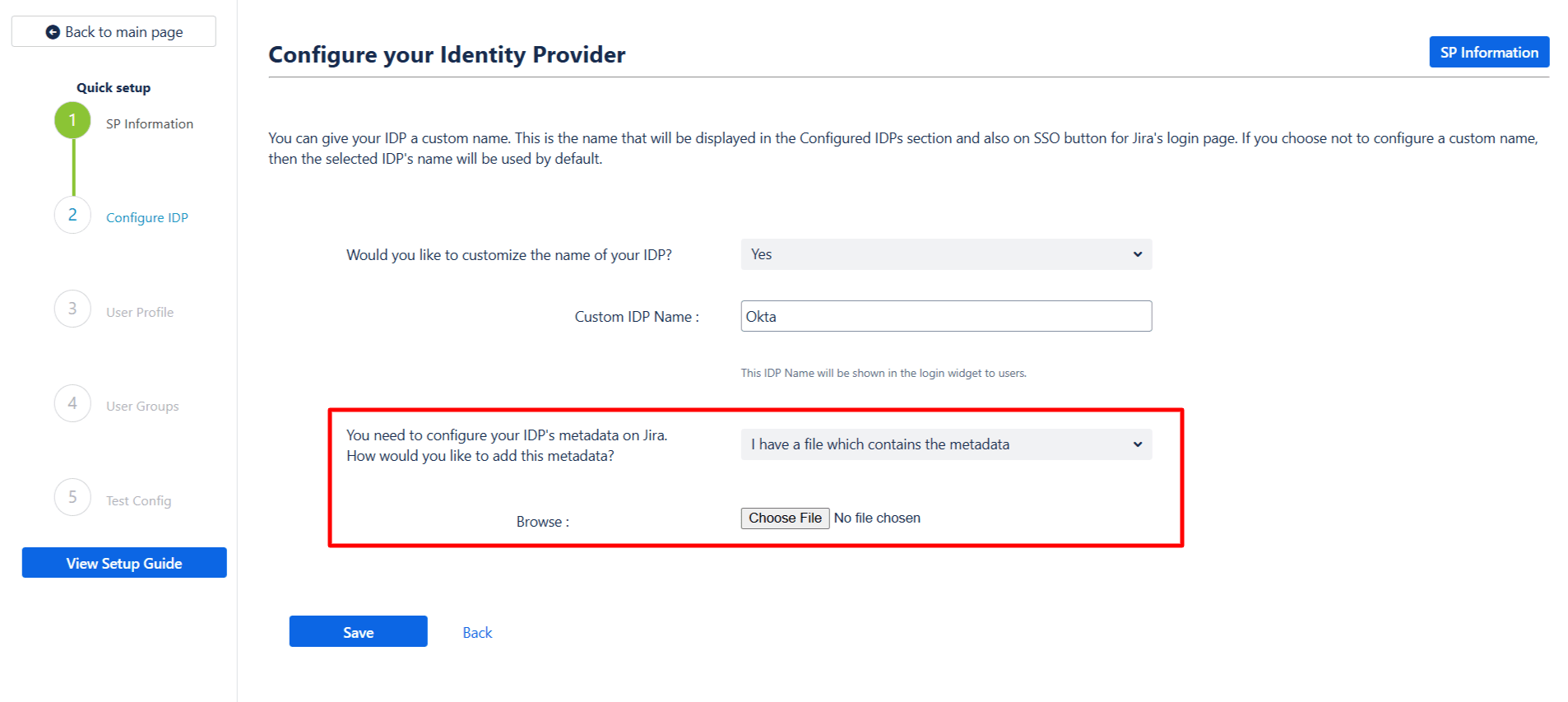Click the IDP Name login widget hint text
Image resolution: width=1568 pixels, height=702 pixels.
884,373
